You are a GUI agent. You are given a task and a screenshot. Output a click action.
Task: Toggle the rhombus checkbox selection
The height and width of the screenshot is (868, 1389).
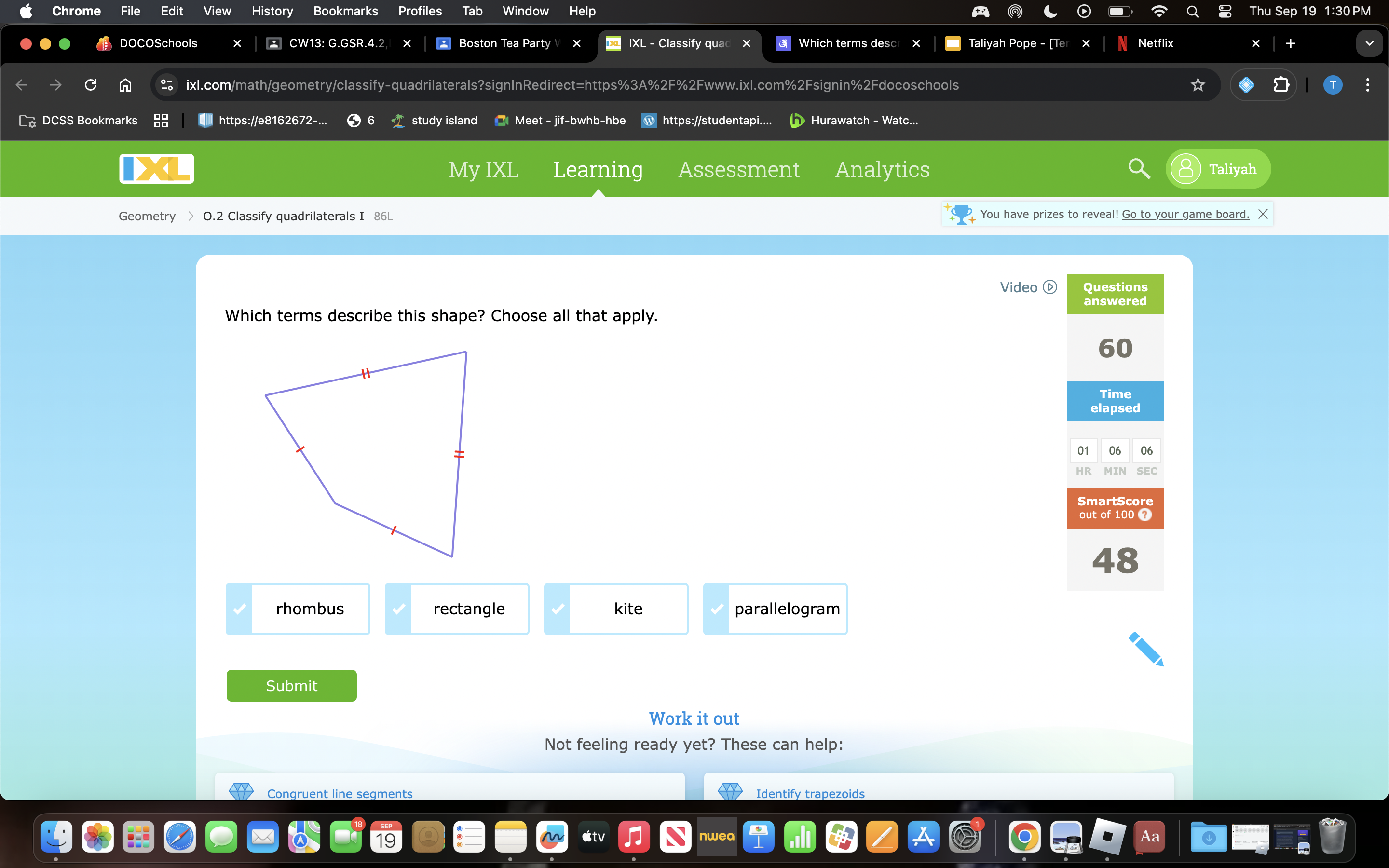pos(239,608)
